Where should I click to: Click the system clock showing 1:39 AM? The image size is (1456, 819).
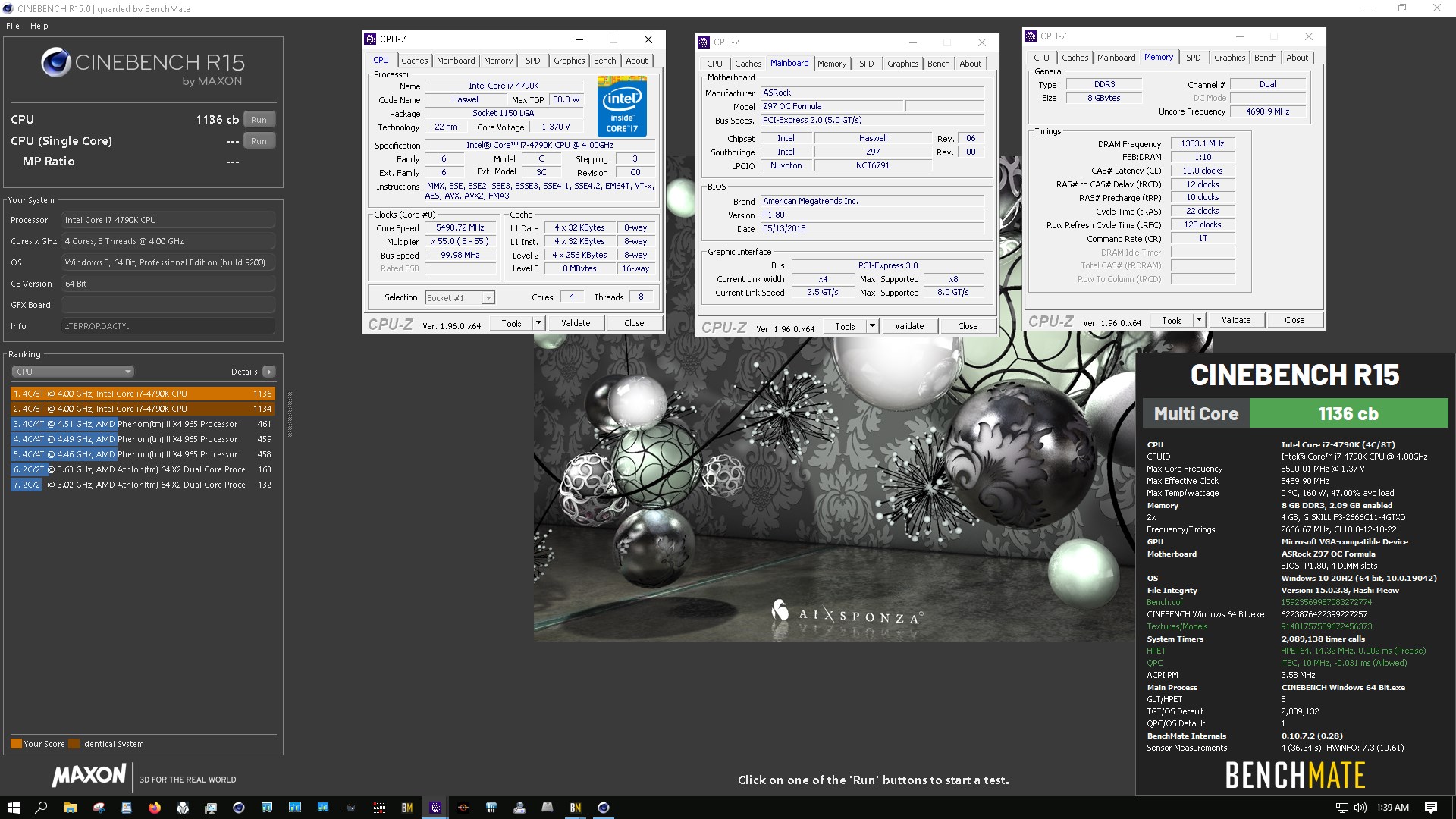[1392, 808]
